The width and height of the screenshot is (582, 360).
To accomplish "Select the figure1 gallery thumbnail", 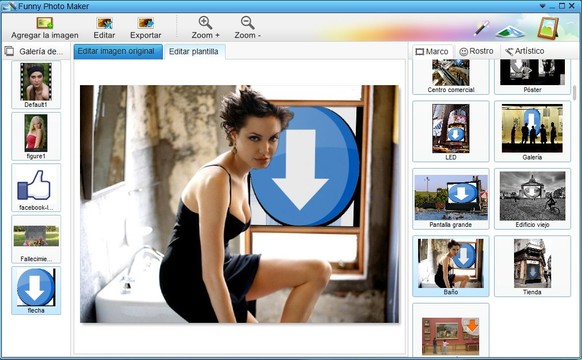I will [36, 136].
